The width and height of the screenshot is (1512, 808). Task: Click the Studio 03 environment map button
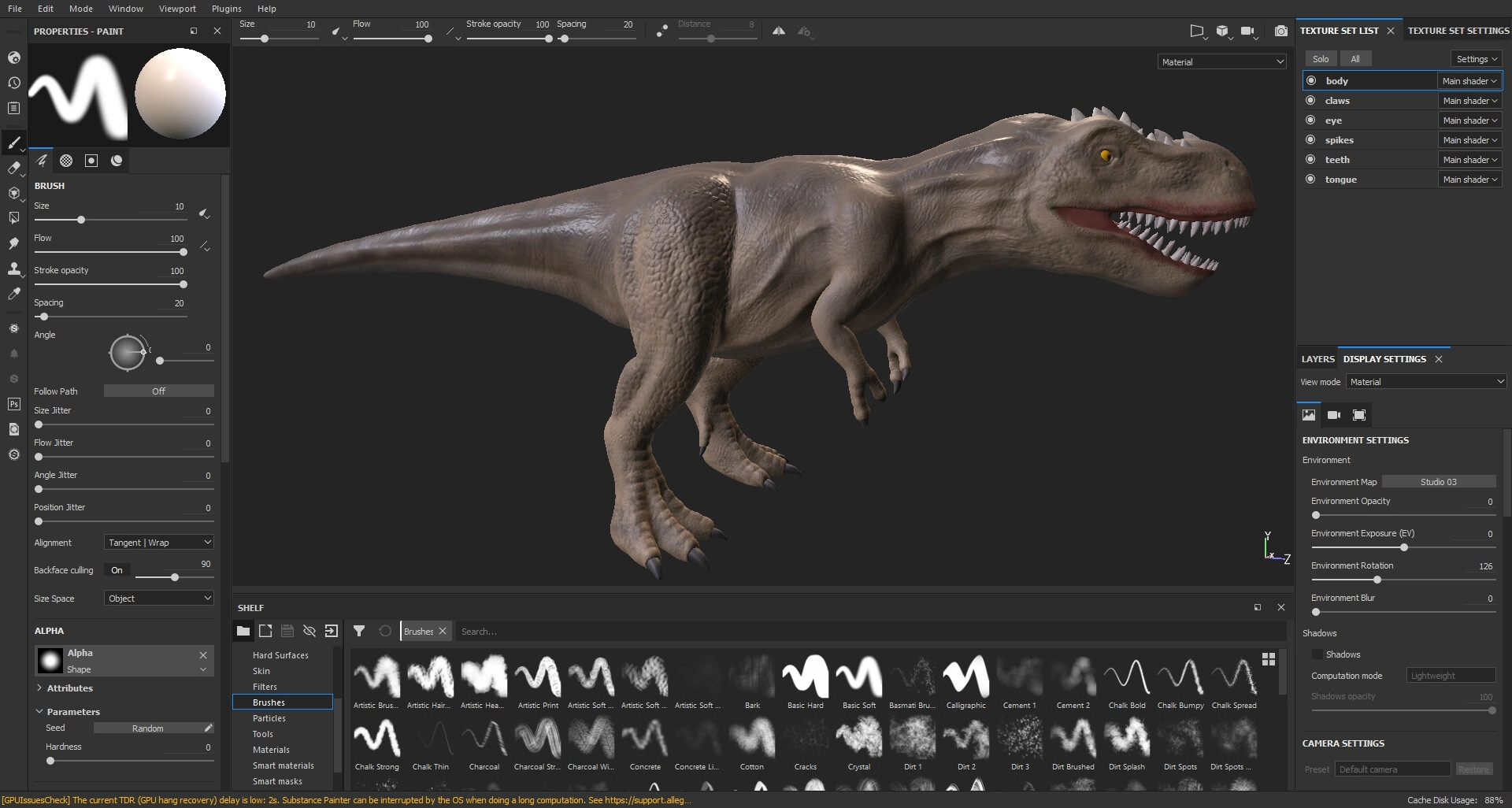point(1438,482)
